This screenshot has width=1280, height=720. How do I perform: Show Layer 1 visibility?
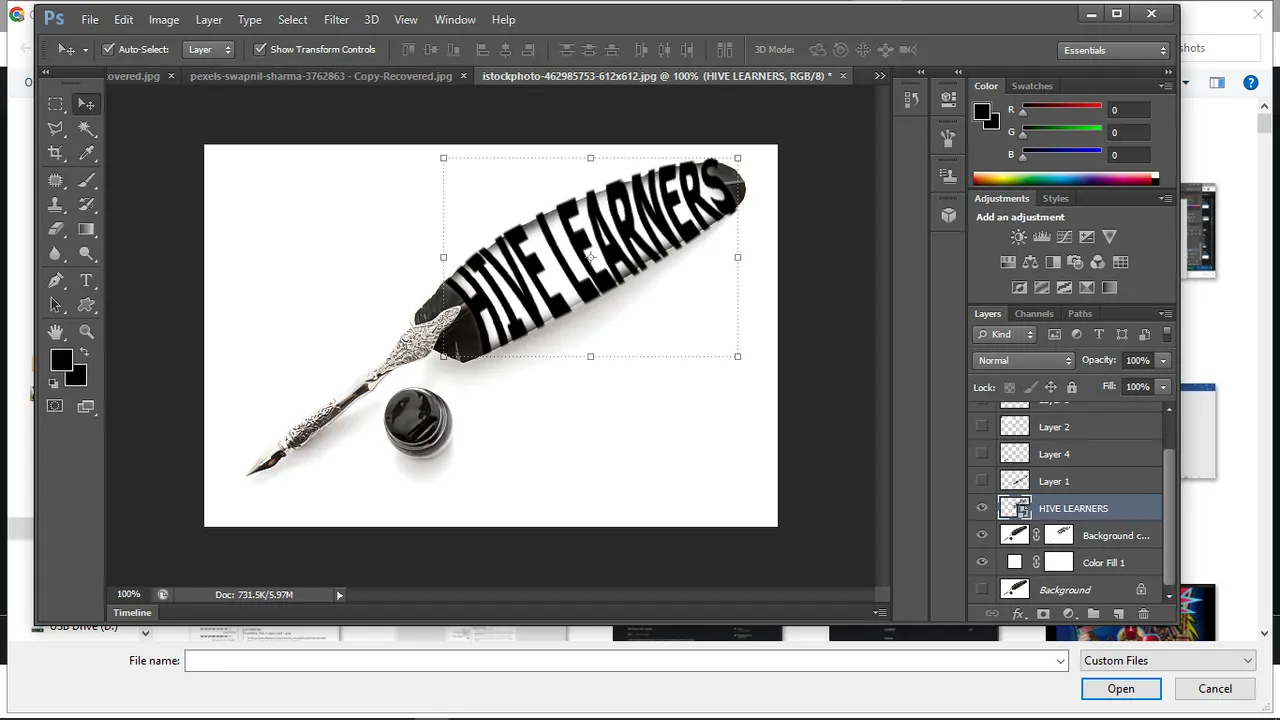coord(982,481)
